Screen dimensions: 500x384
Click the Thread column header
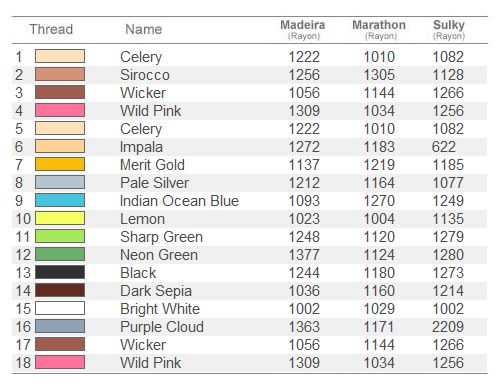pos(51,29)
